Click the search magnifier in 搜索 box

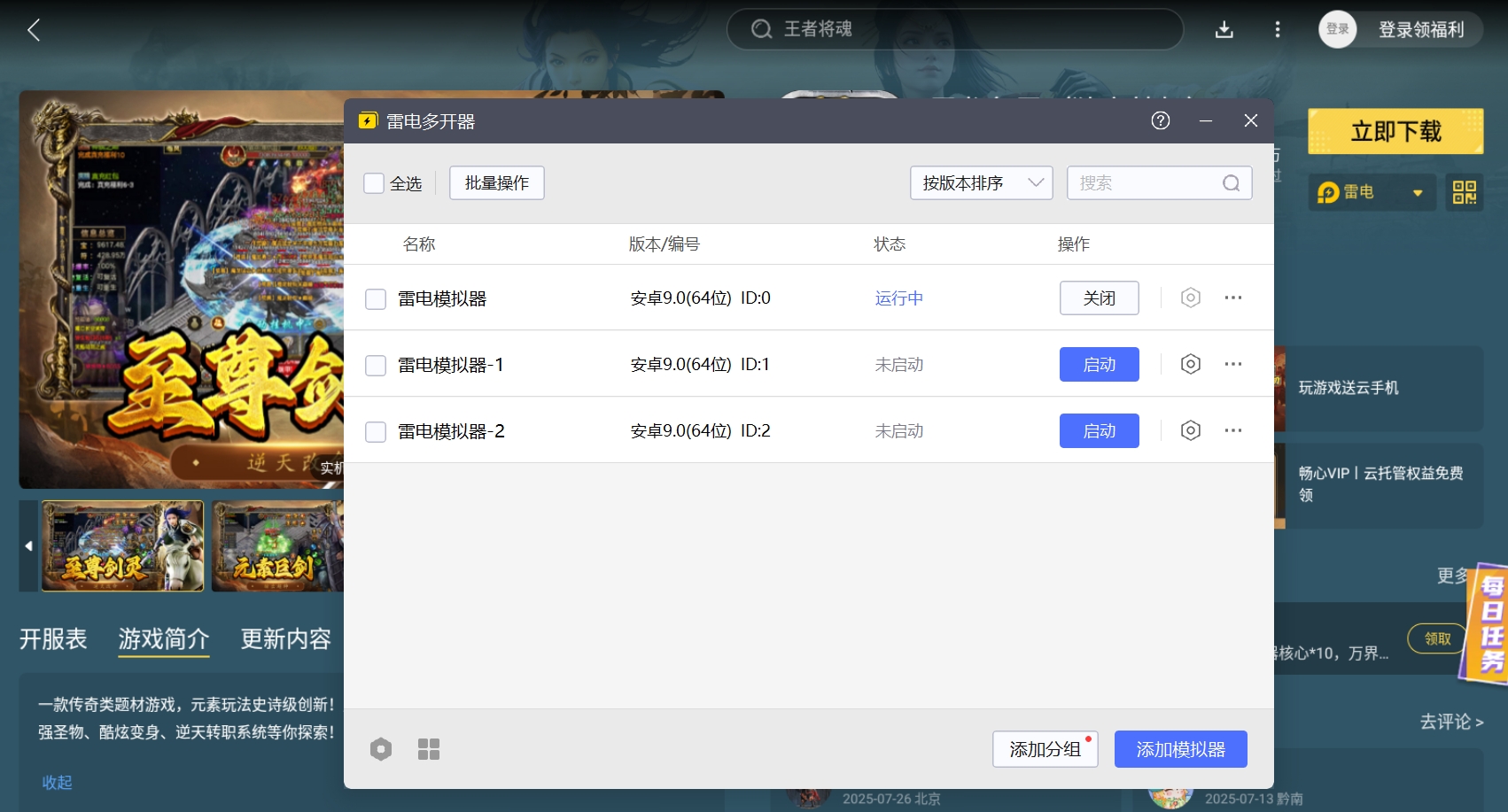tap(1231, 183)
